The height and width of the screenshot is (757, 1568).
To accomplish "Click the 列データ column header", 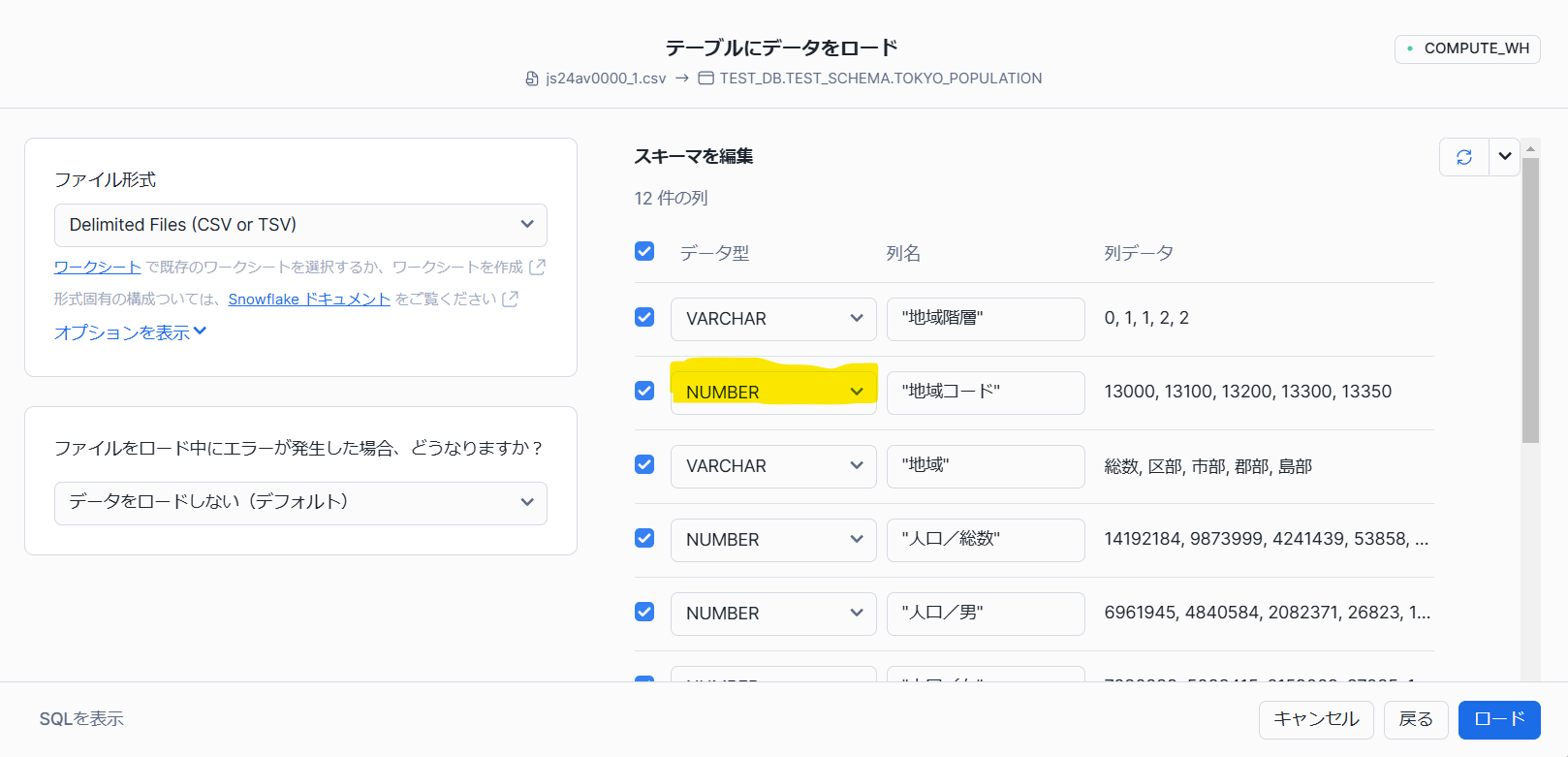I will 1139,253.
